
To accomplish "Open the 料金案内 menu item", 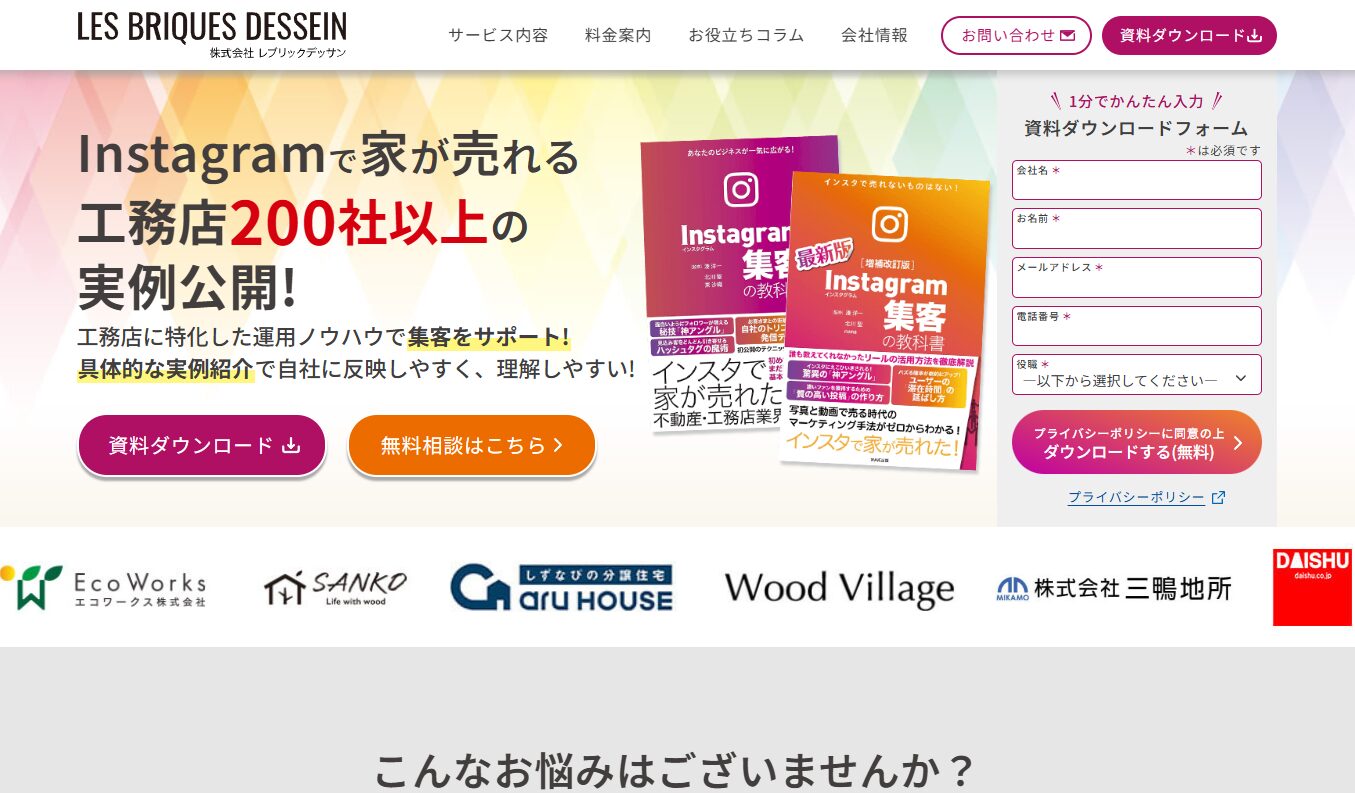I will 618,35.
